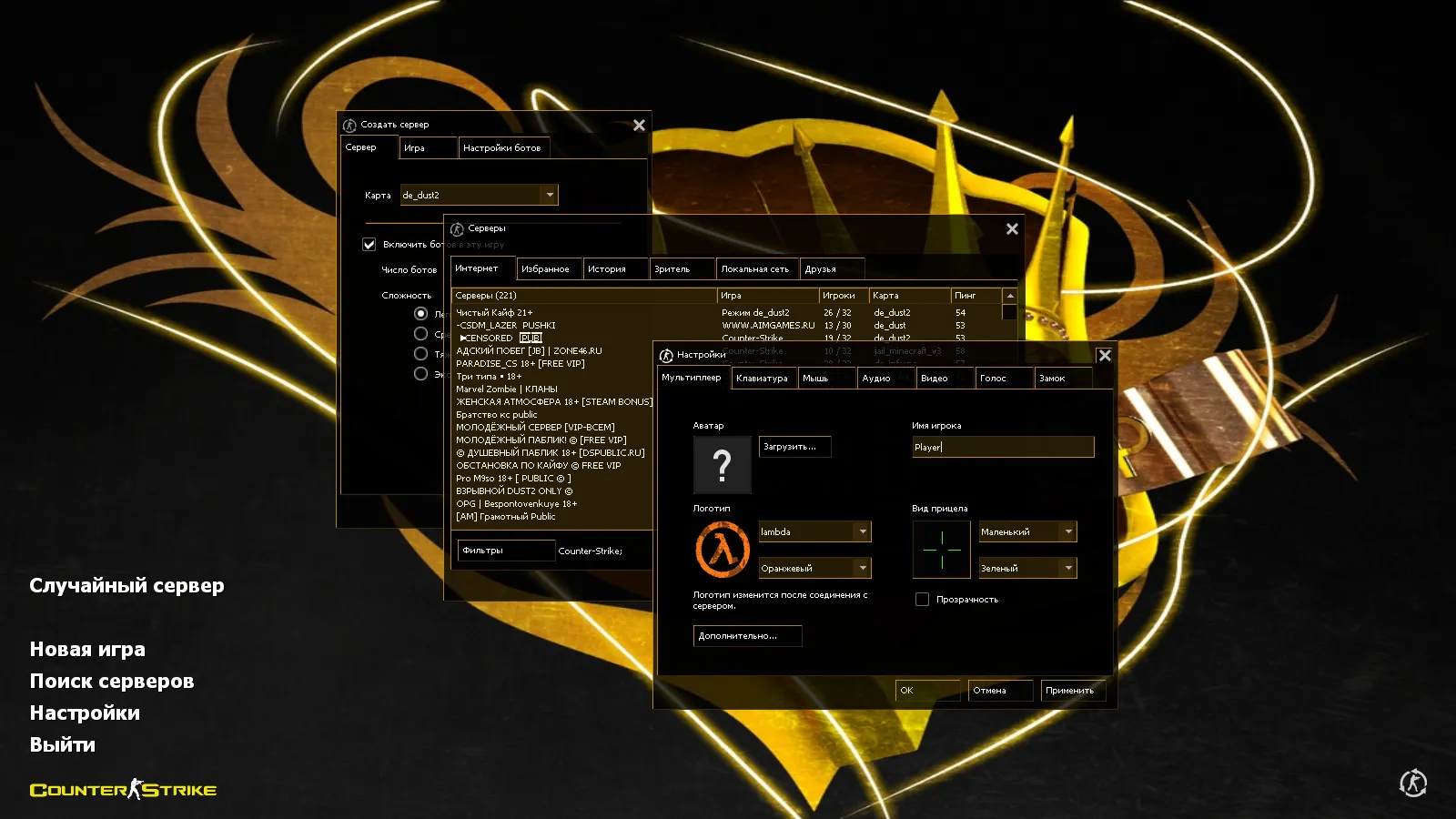1456x819 pixels.
Task: Switch to the Клавиатура settings tab
Action: click(x=763, y=378)
